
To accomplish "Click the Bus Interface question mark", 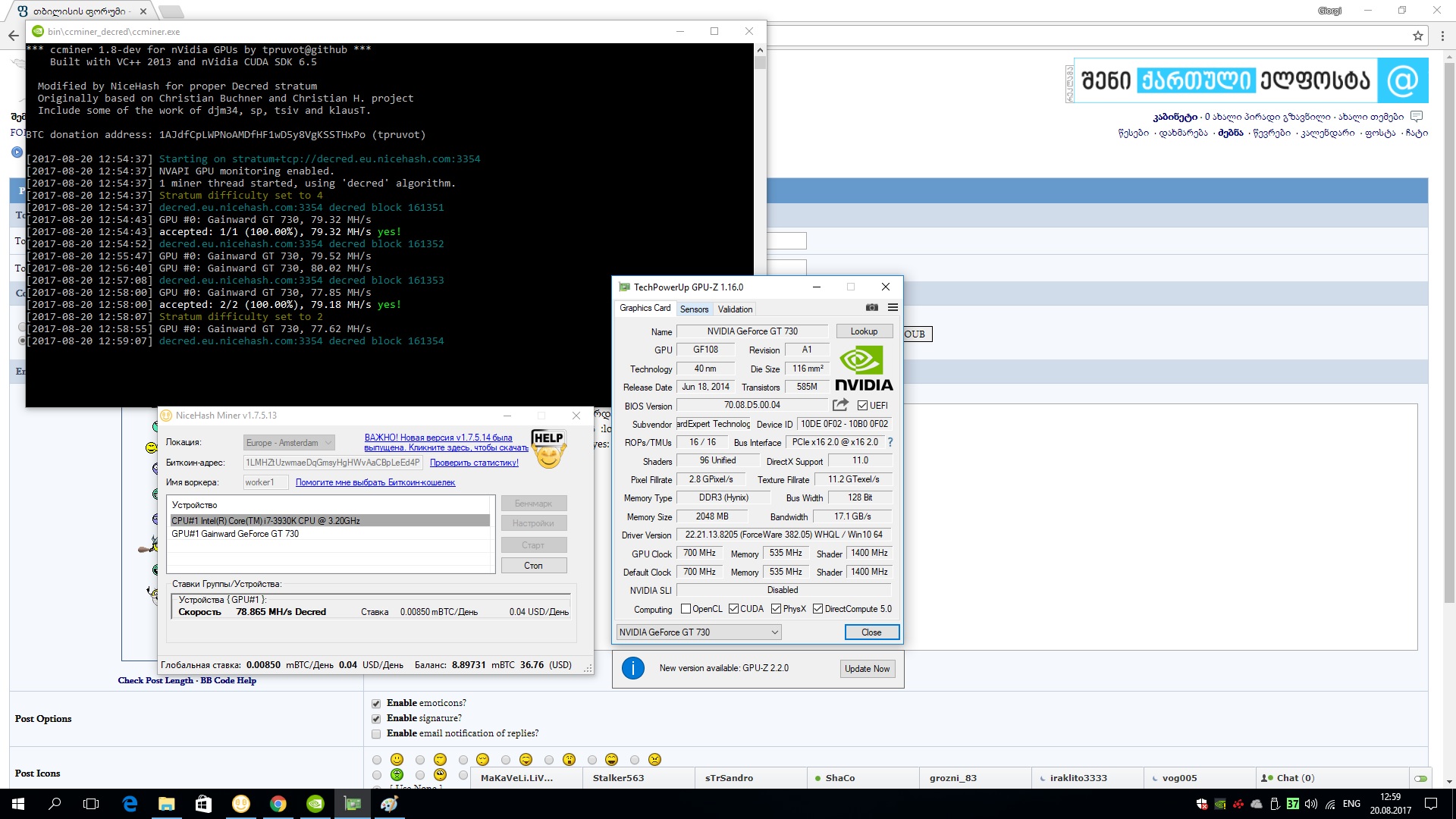I will (x=890, y=442).
